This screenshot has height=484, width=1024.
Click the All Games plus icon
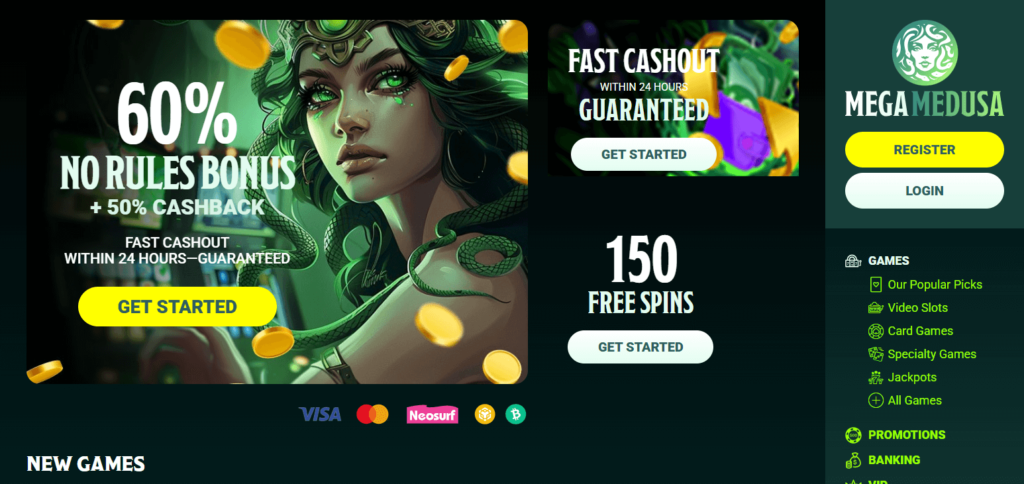click(875, 400)
